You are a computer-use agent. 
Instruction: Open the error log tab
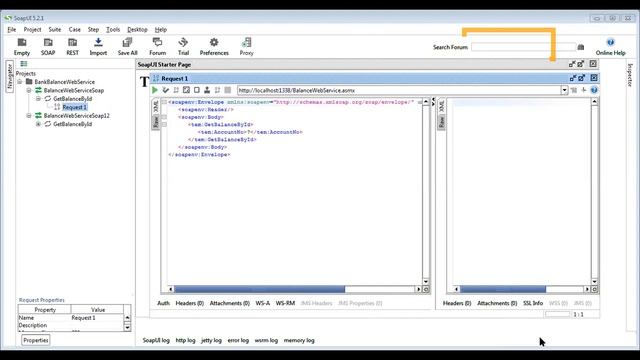[238, 340]
